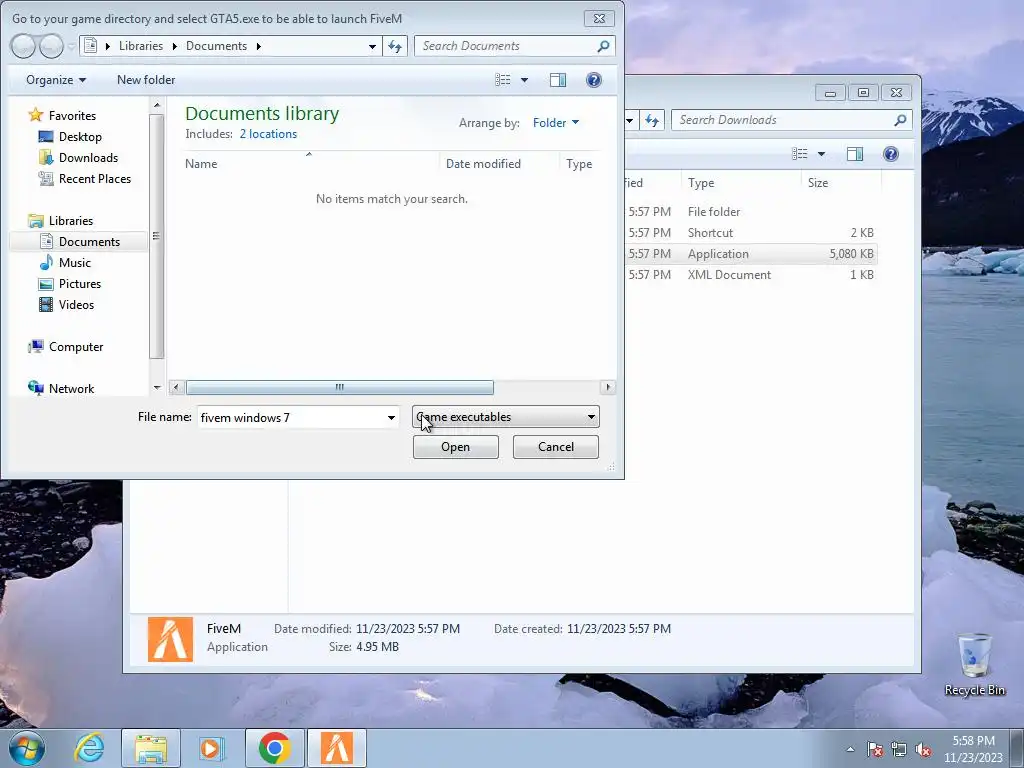Switch to Google Chrome on the taskbar

(x=274, y=748)
